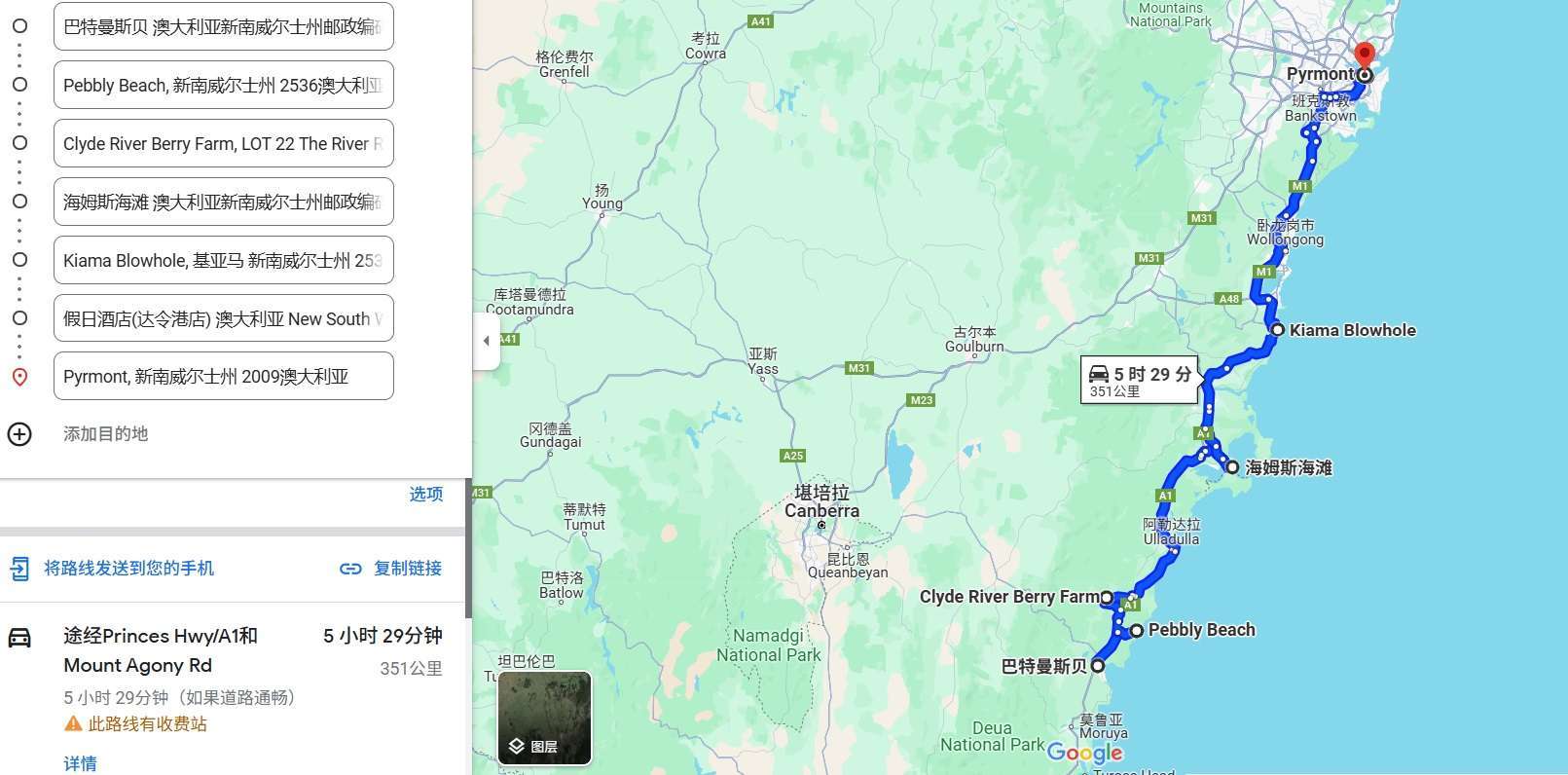Image resolution: width=1568 pixels, height=775 pixels.
Task: Click the copy link chain icon
Action: 350,569
